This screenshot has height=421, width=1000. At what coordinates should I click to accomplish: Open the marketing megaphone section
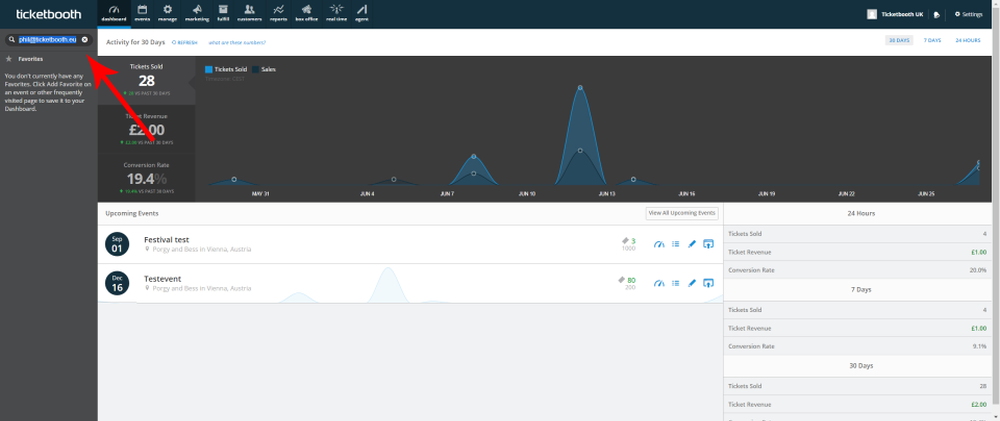click(197, 13)
